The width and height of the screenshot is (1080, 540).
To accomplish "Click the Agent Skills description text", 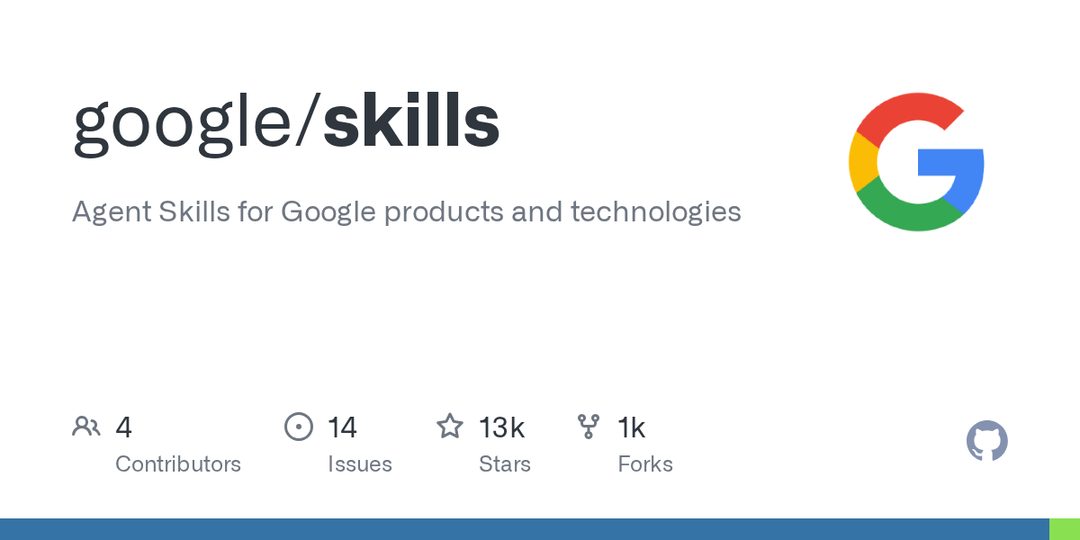I will [x=406, y=212].
